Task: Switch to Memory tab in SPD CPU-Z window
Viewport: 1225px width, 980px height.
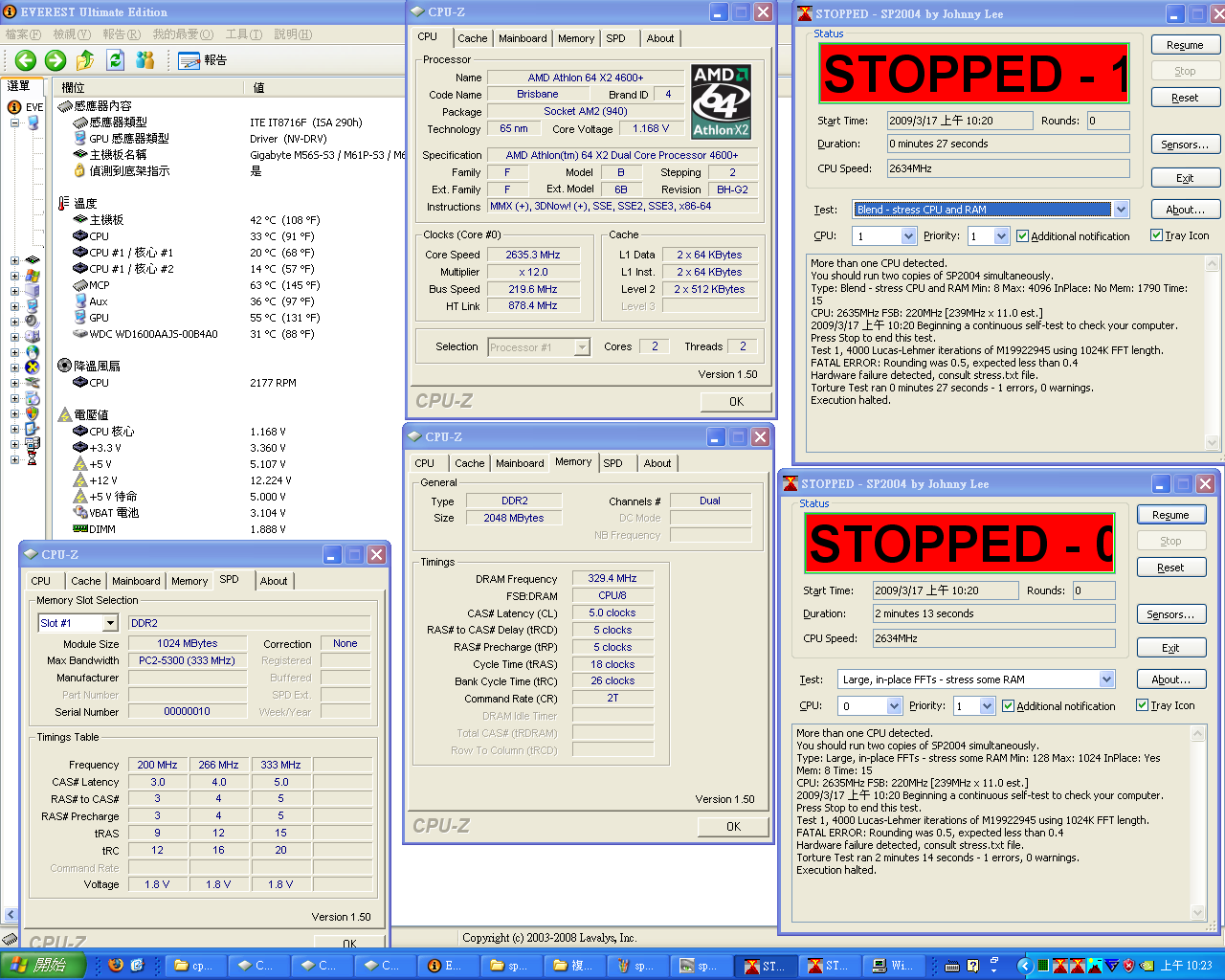Action: (x=189, y=581)
